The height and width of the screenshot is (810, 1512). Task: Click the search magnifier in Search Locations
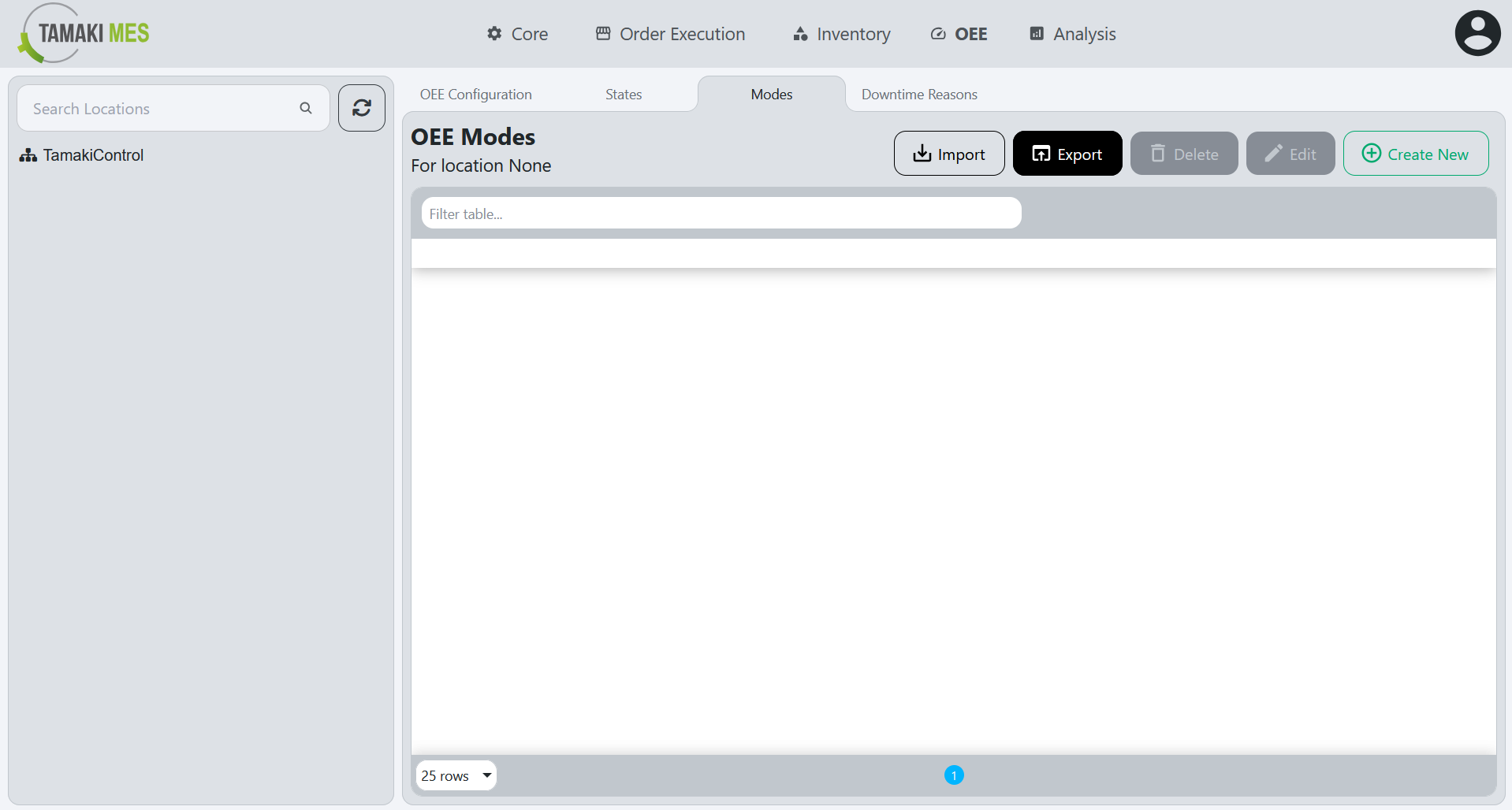click(x=305, y=108)
